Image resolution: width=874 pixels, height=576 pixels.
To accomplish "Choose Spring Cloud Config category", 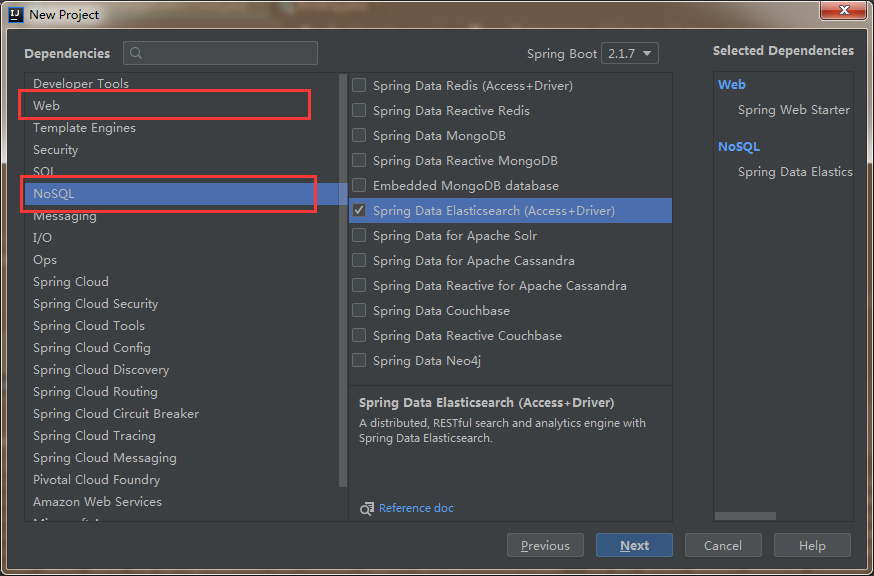I will (x=182, y=348).
